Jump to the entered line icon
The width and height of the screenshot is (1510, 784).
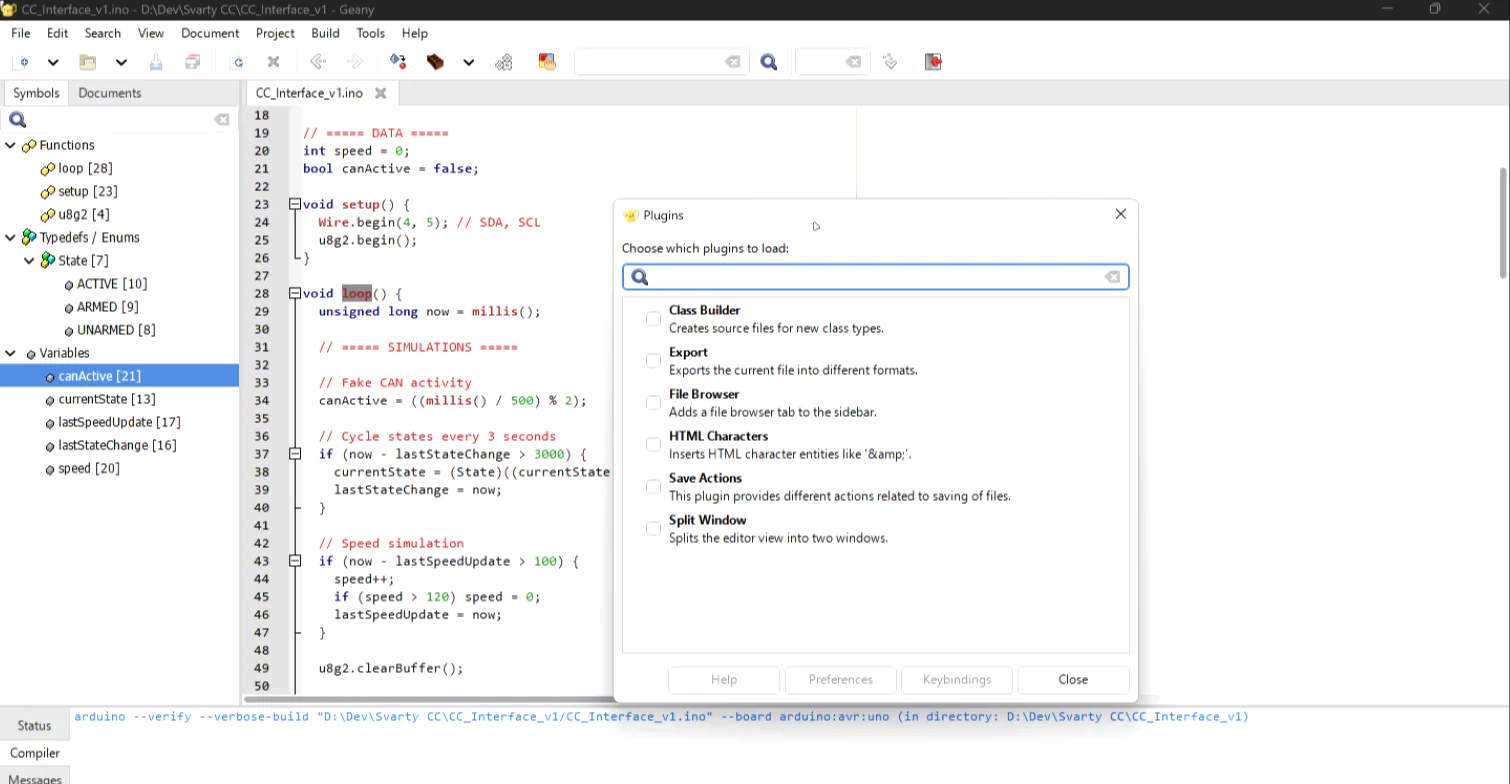click(890, 62)
